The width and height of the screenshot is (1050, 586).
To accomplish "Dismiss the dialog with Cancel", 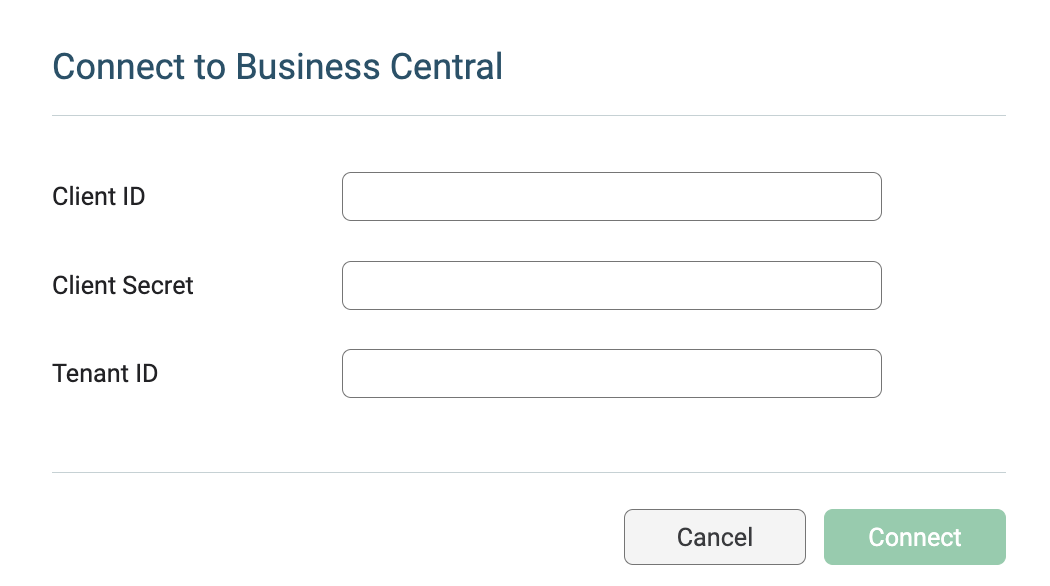I will click(x=715, y=536).
